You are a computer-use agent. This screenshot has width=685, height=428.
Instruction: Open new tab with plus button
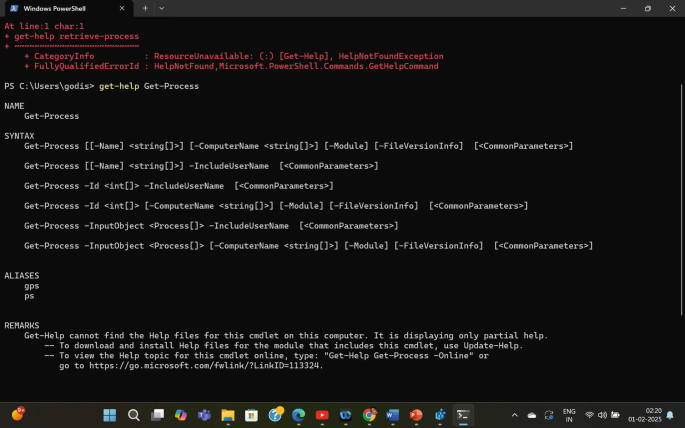[144, 8]
